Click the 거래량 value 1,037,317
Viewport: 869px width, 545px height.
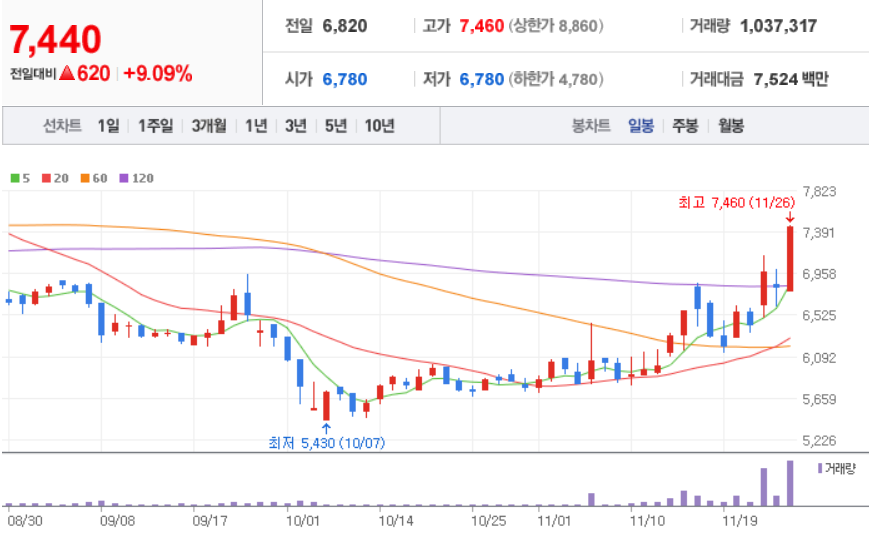click(779, 26)
